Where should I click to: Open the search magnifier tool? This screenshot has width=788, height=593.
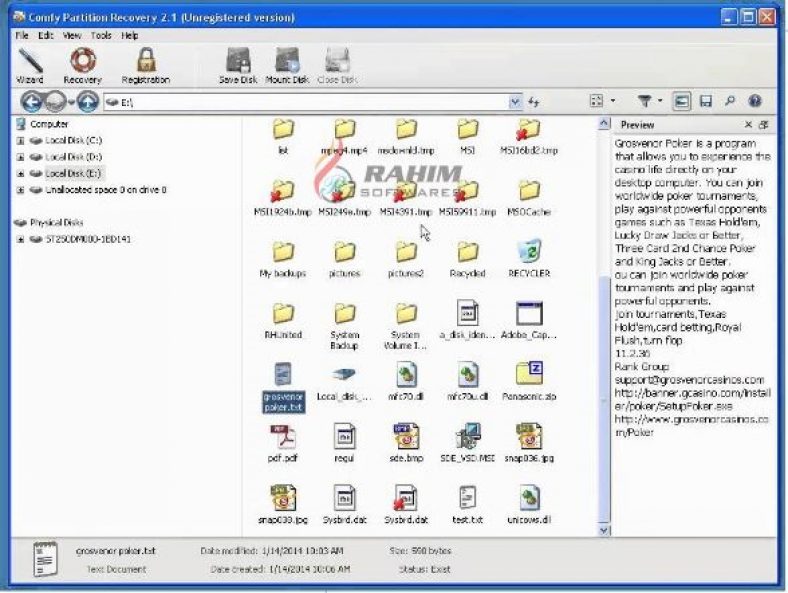[730, 102]
